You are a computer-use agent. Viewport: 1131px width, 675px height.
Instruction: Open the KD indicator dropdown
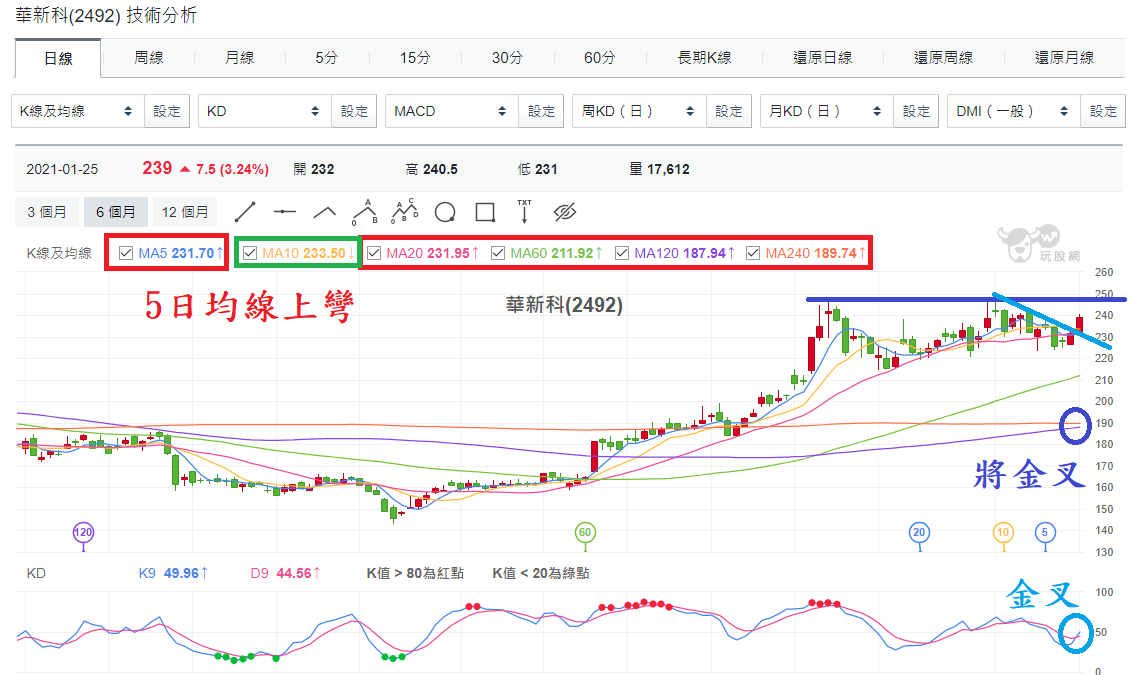[x=265, y=111]
